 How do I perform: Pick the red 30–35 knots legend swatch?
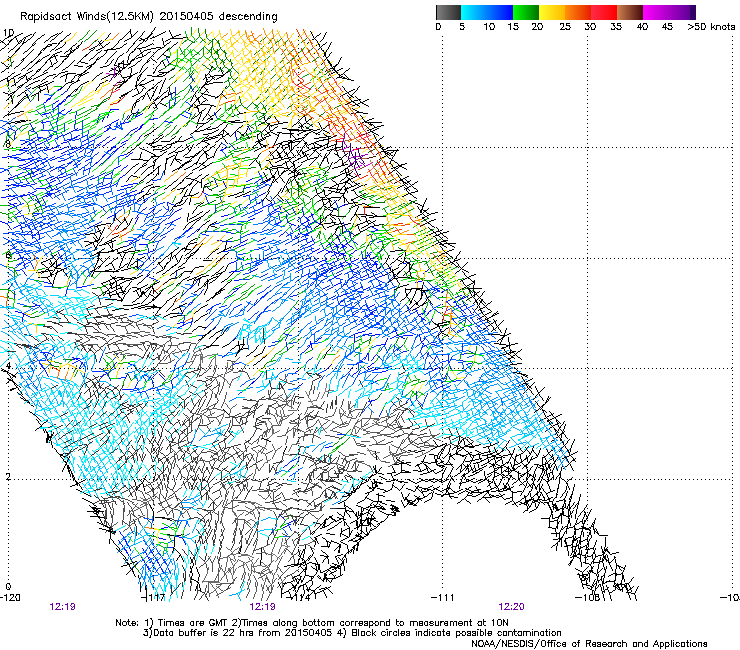(604, 12)
